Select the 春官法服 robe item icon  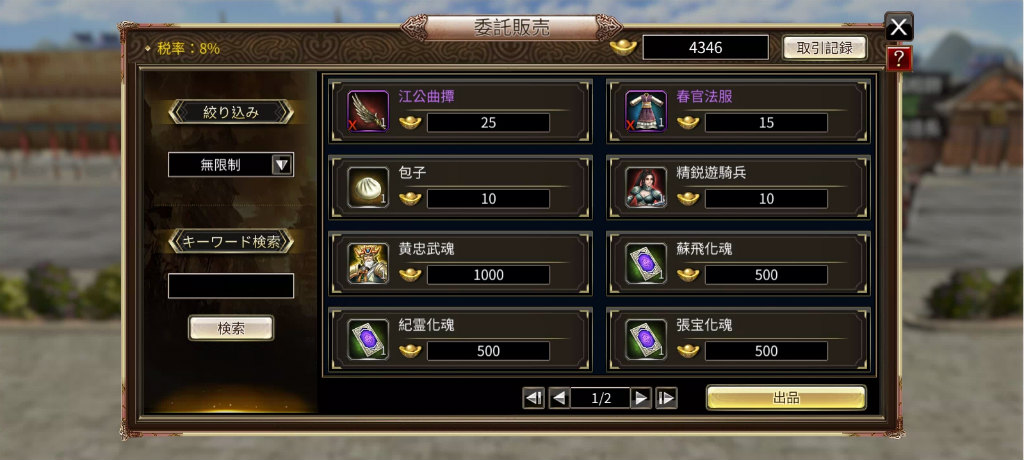click(x=646, y=111)
